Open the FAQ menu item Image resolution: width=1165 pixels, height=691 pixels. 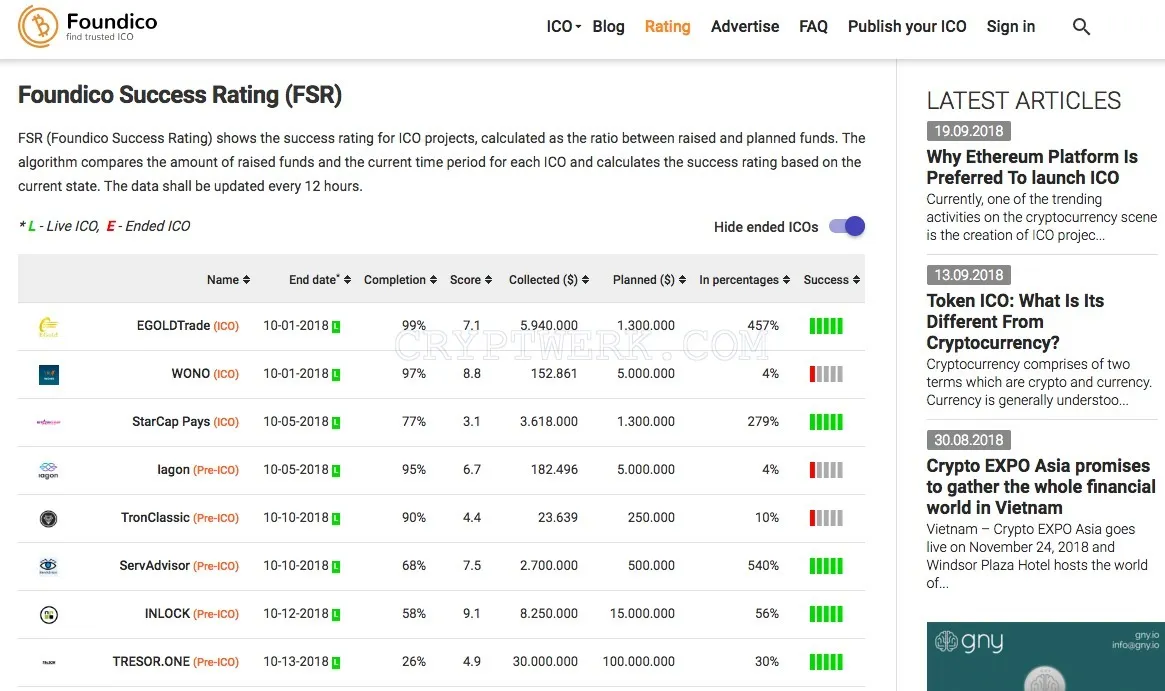[813, 27]
